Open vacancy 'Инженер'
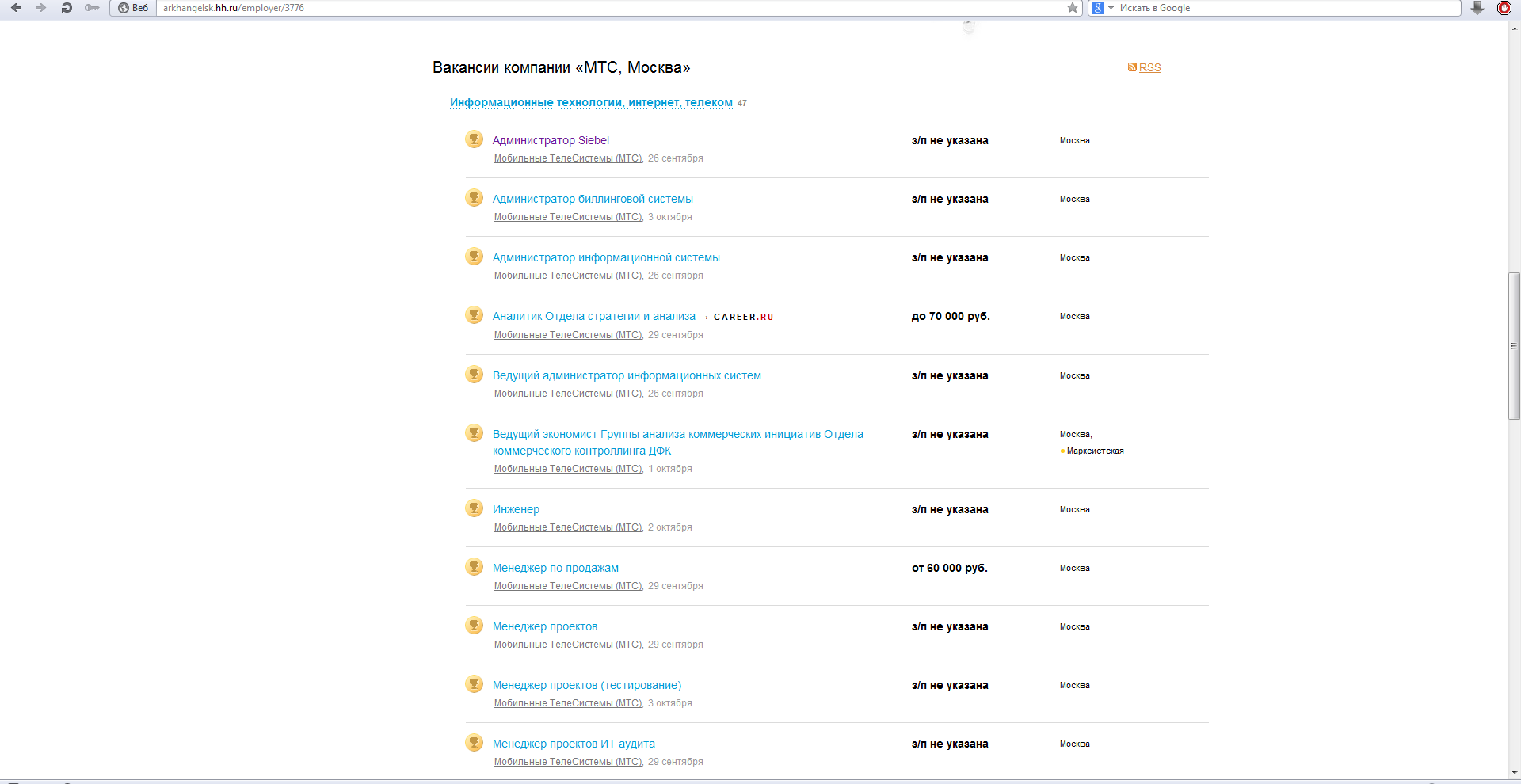This screenshot has width=1521, height=784. click(x=516, y=509)
